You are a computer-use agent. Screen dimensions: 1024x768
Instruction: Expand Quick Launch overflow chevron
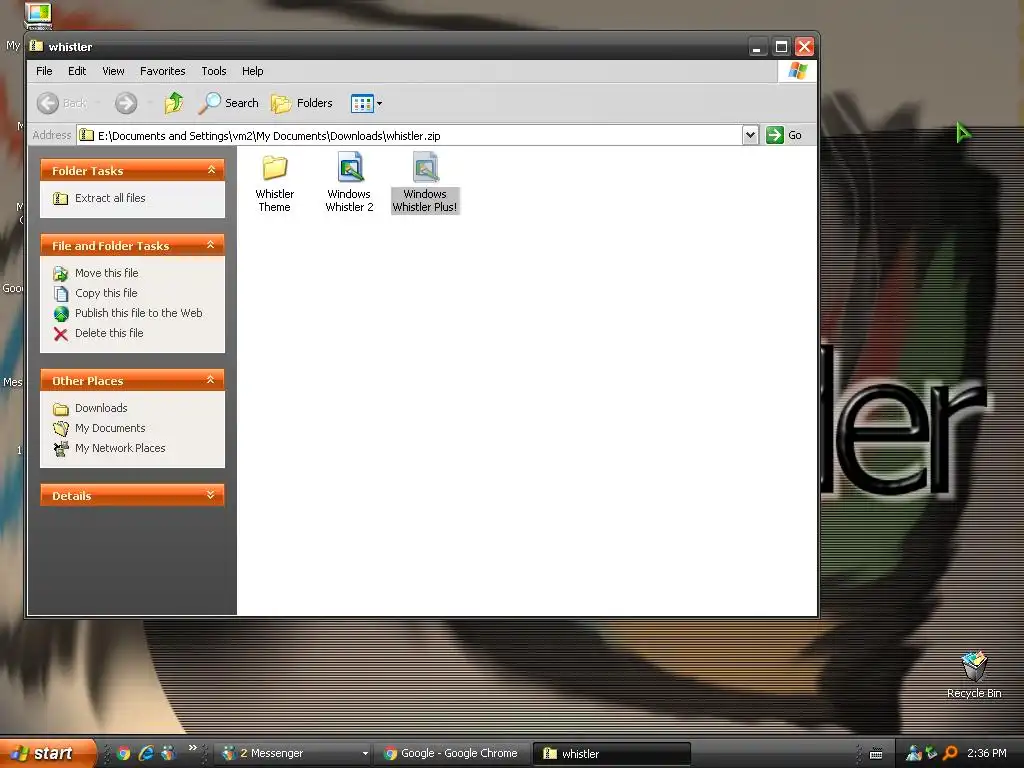pyautogui.click(x=193, y=748)
